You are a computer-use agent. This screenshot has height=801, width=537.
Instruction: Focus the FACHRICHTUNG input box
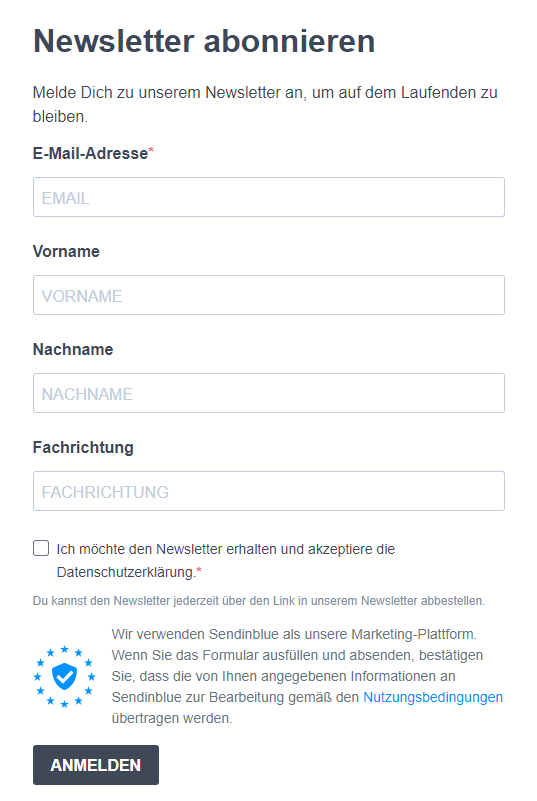tap(269, 491)
